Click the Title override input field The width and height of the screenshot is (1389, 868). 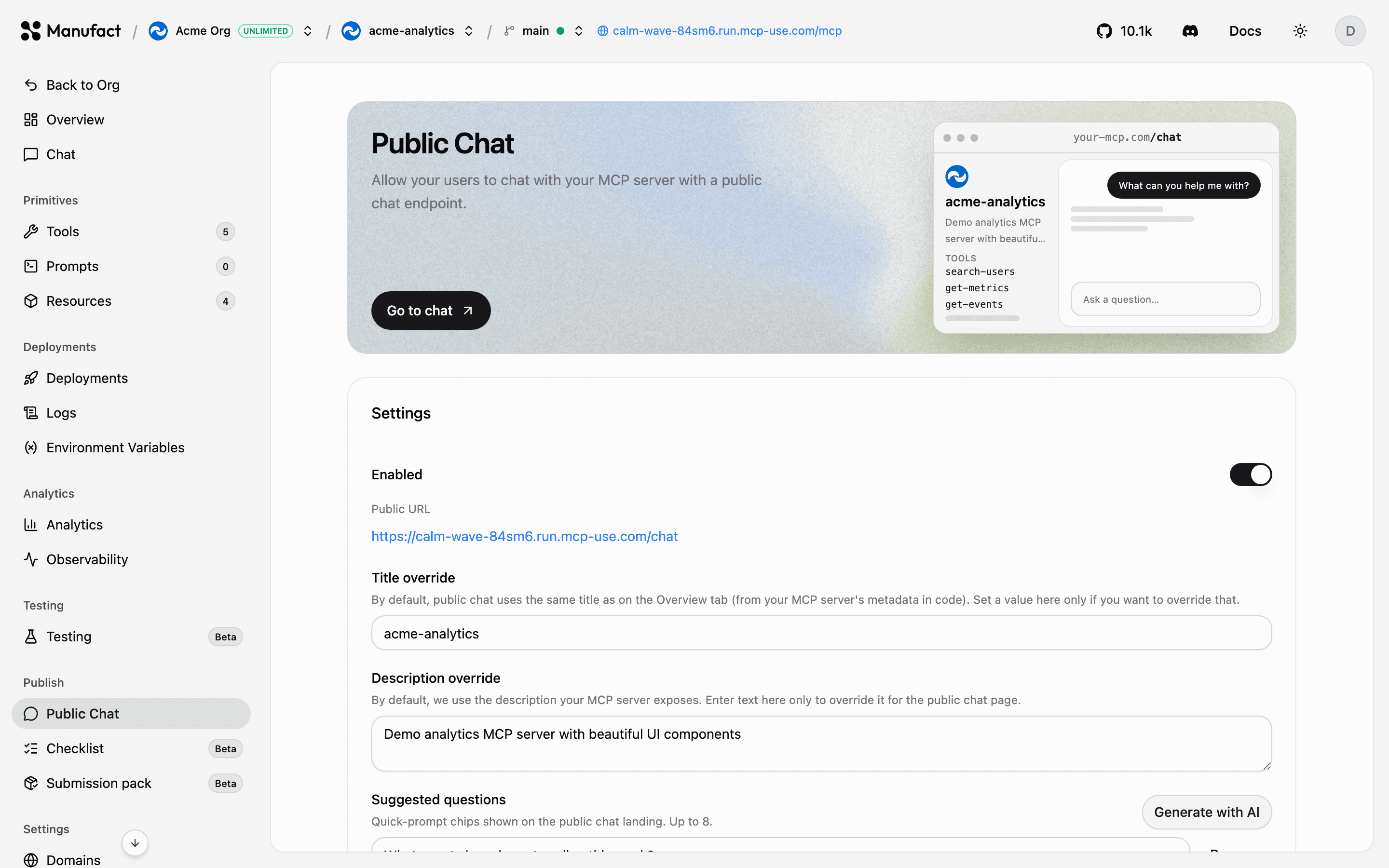click(821, 633)
